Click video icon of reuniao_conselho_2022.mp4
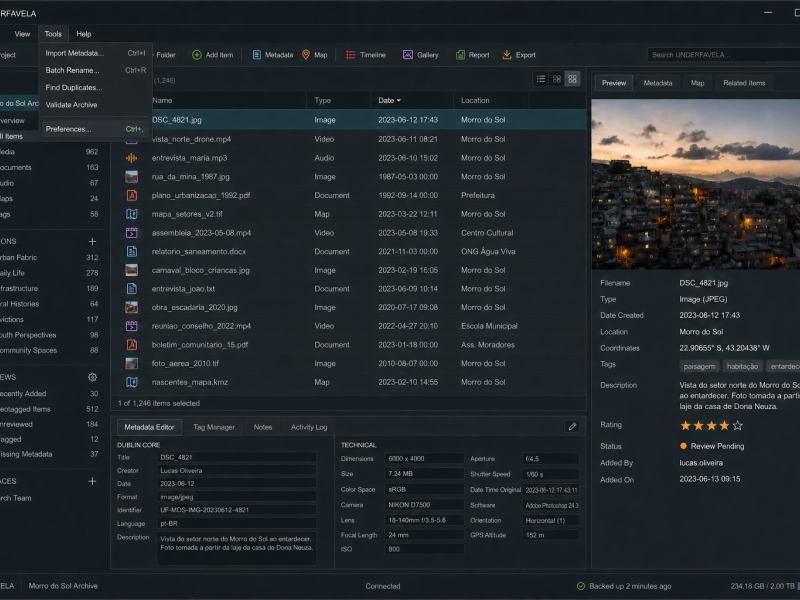The image size is (800, 600). (x=132, y=326)
